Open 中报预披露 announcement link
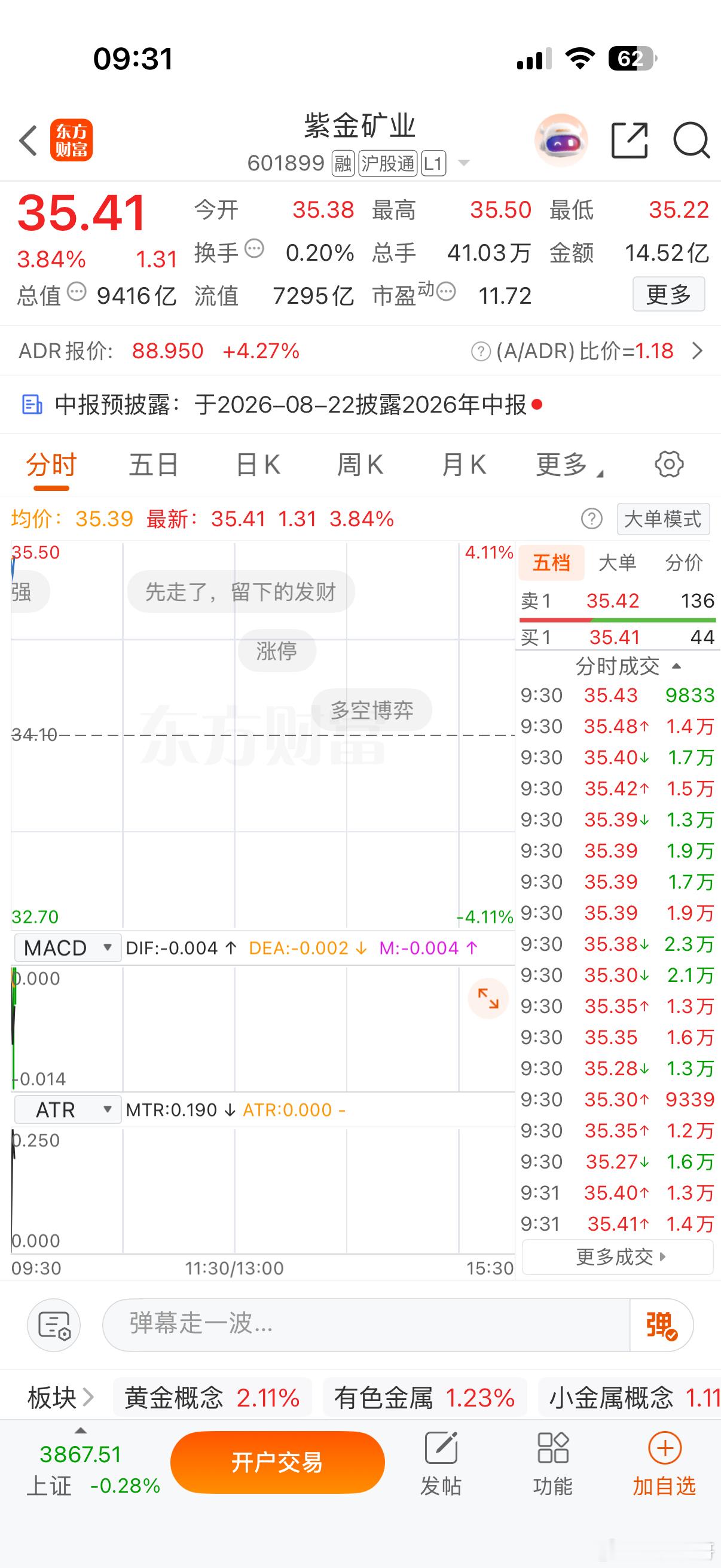This screenshot has height=1568, width=721. (291, 404)
